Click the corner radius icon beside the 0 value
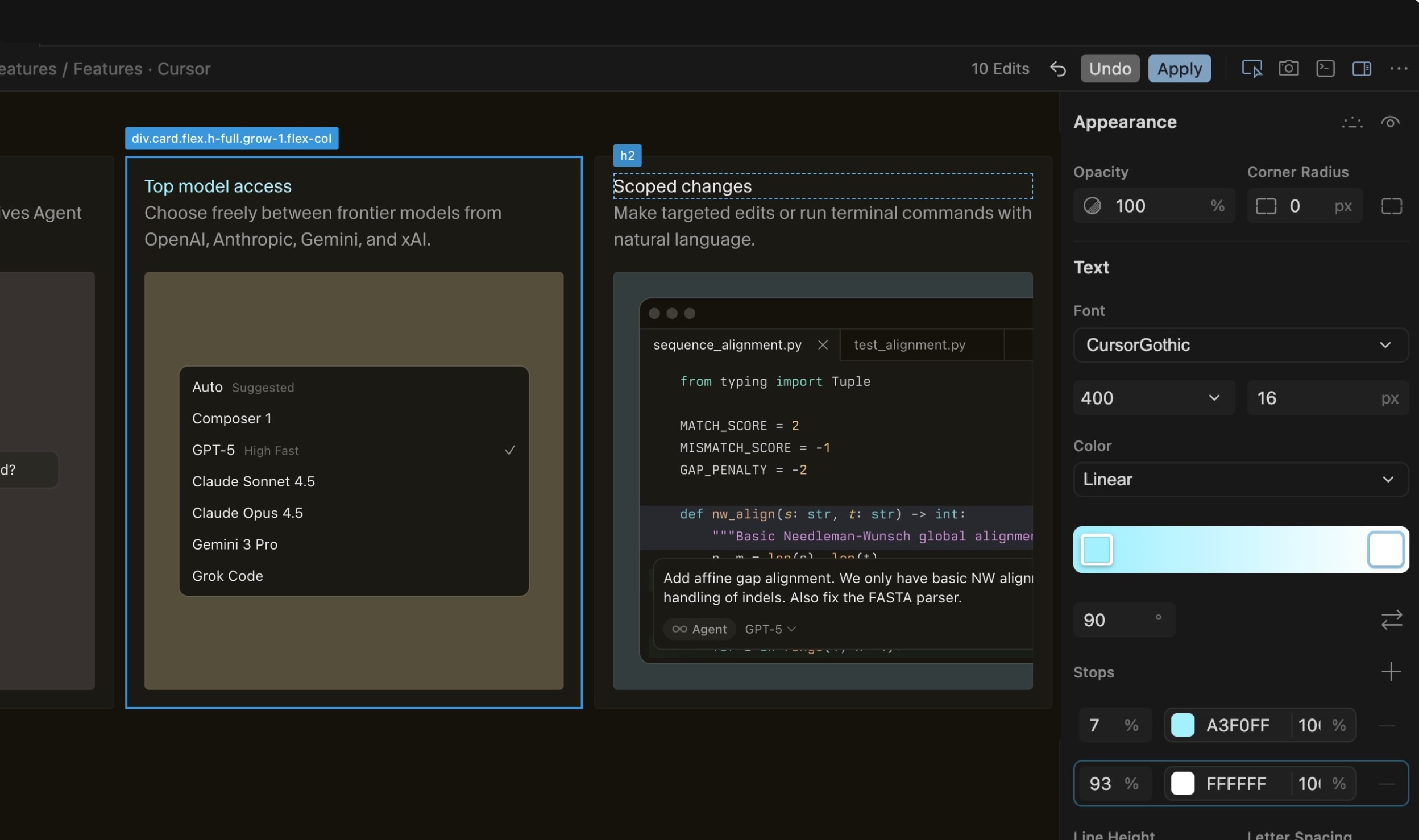Viewport: 1419px width, 840px height. [x=1266, y=206]
